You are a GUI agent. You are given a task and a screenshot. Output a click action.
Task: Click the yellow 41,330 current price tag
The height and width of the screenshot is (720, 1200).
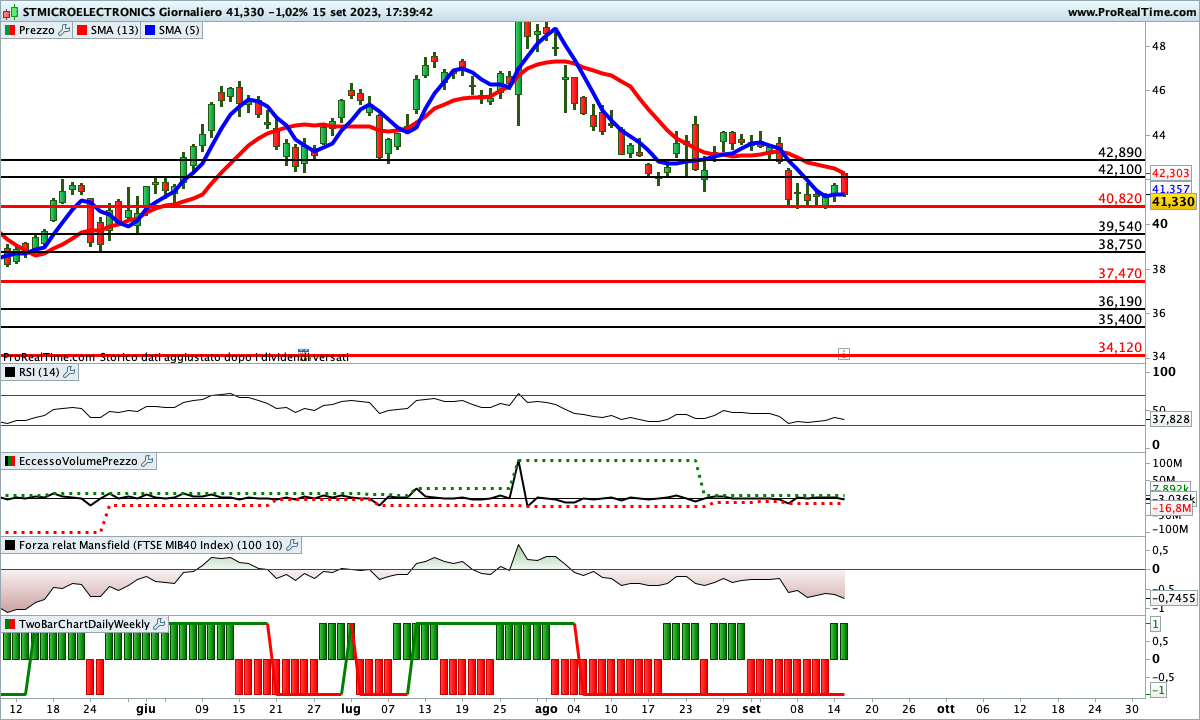coord(1173,202)
